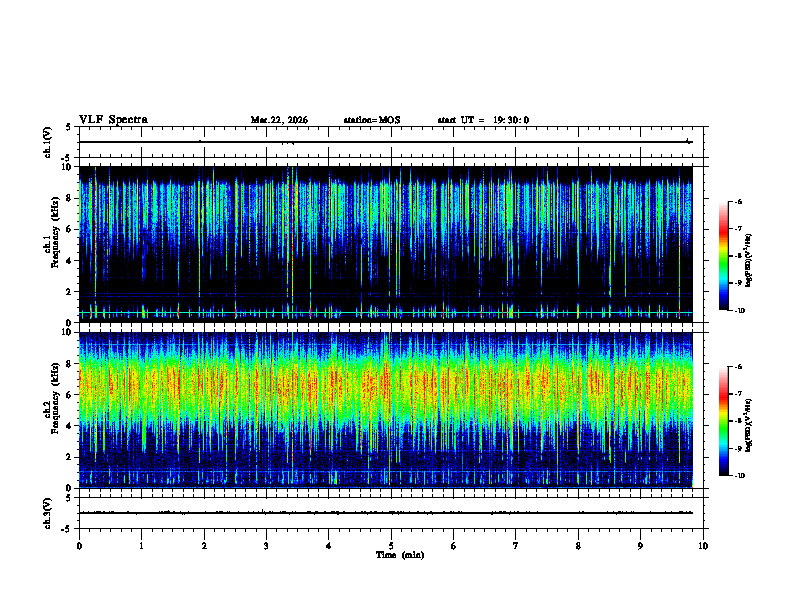
Task: Click the "5" tick on the Time axis
Action: pyautogui.click(x=391, y=546)
